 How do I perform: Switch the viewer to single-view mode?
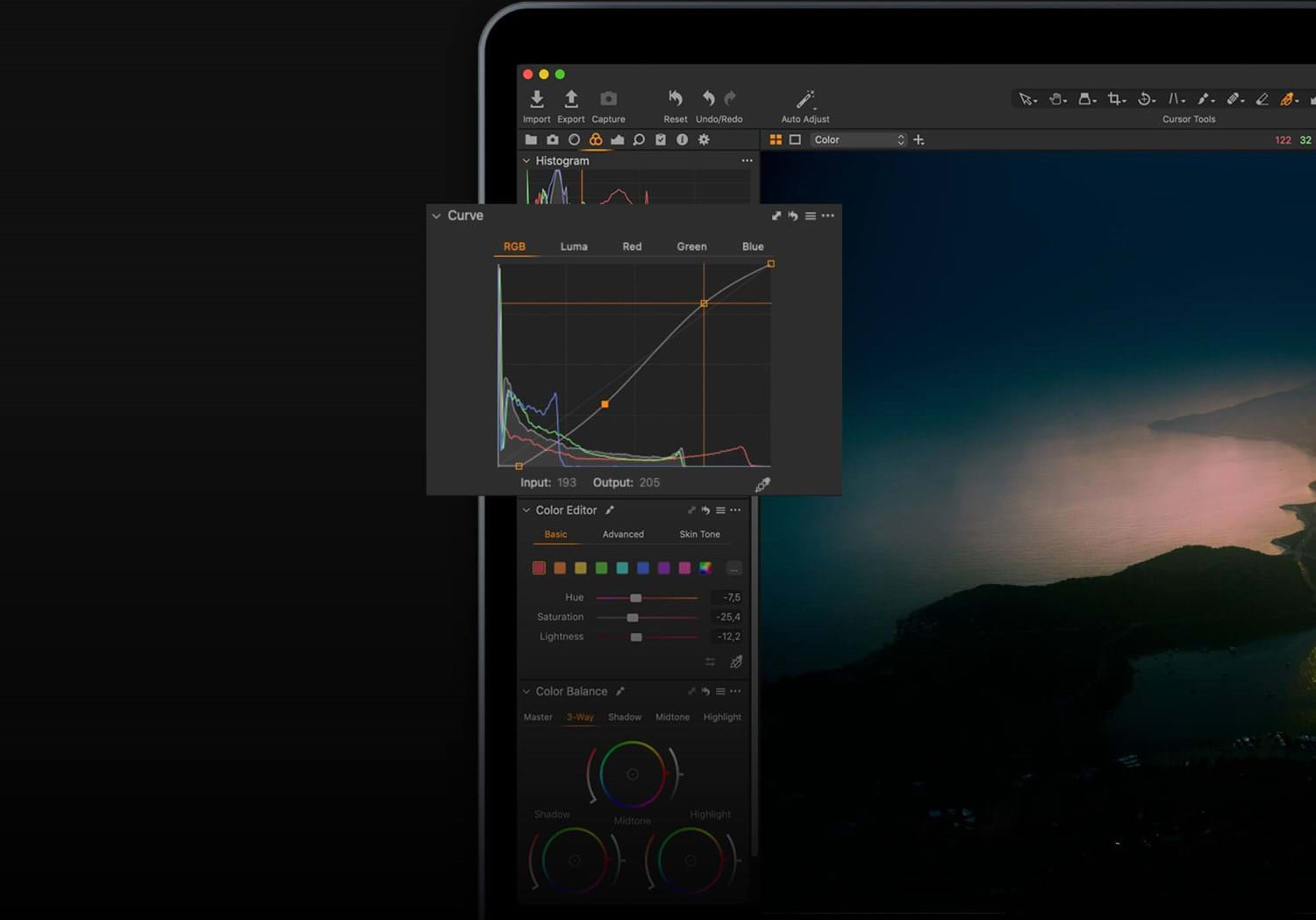pos(795,139)
